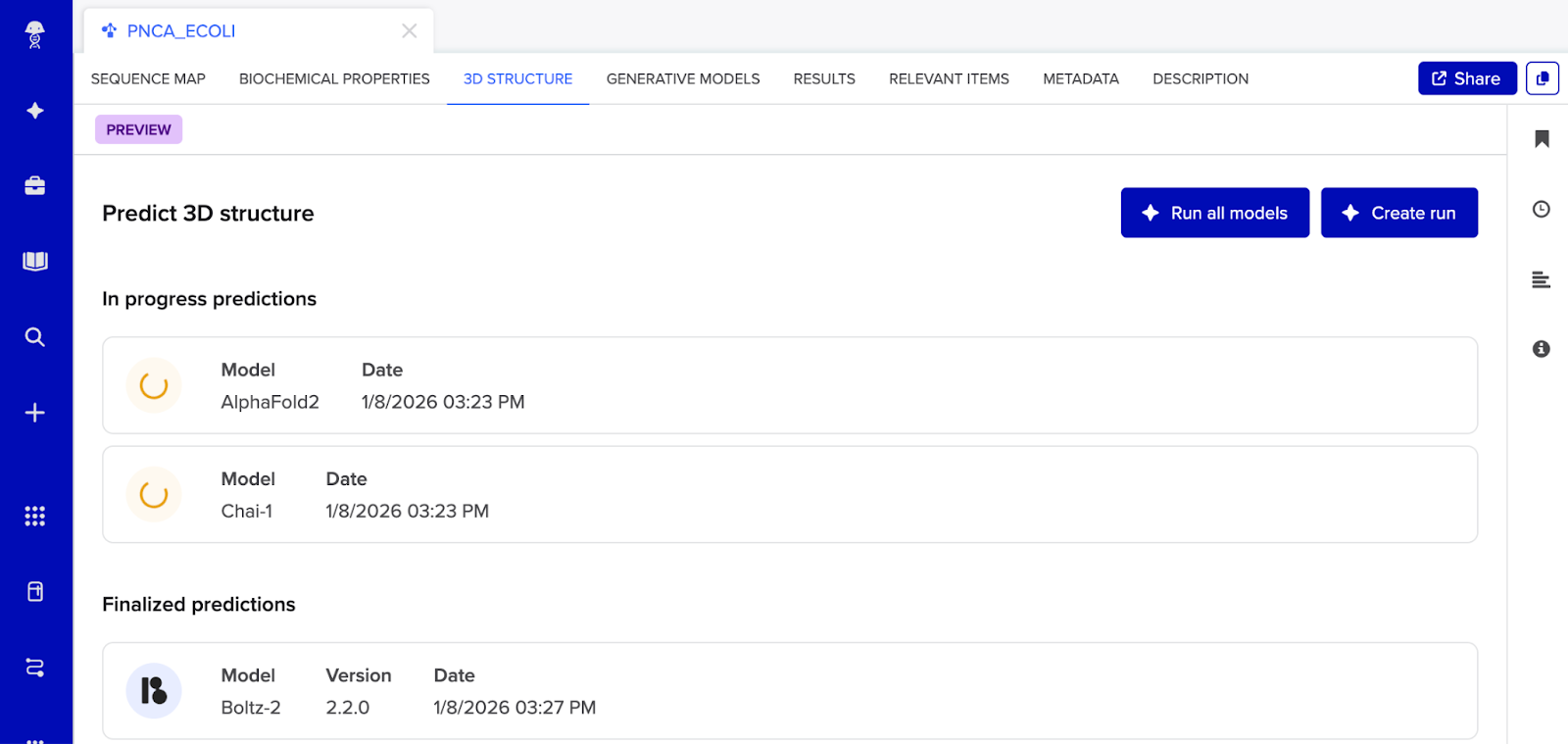Go to the Metadata tab
This screenshot has height=744, width=1568.
coord(1080,79)
